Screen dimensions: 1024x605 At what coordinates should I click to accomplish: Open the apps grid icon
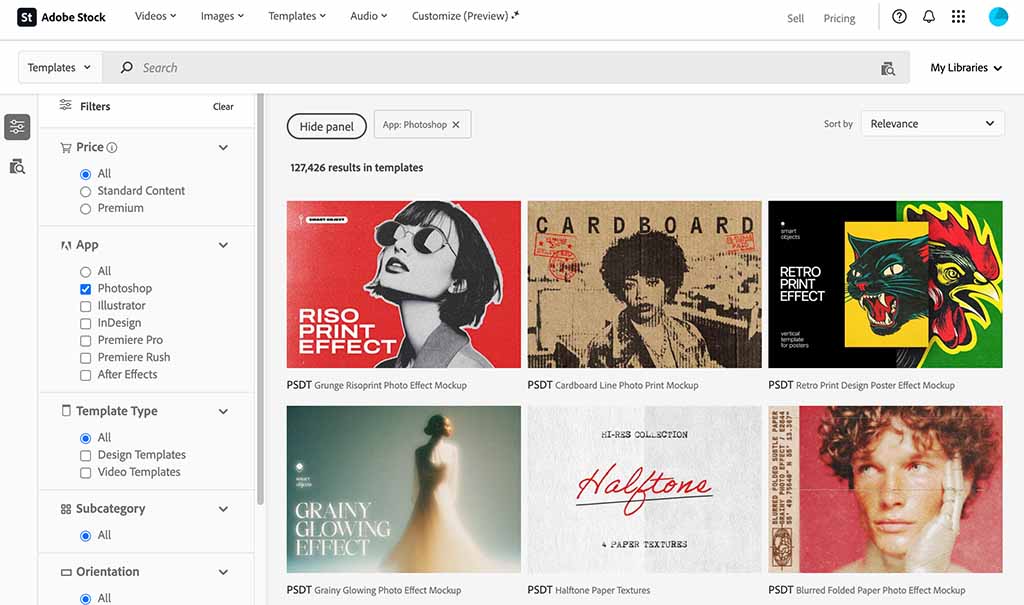958,17
